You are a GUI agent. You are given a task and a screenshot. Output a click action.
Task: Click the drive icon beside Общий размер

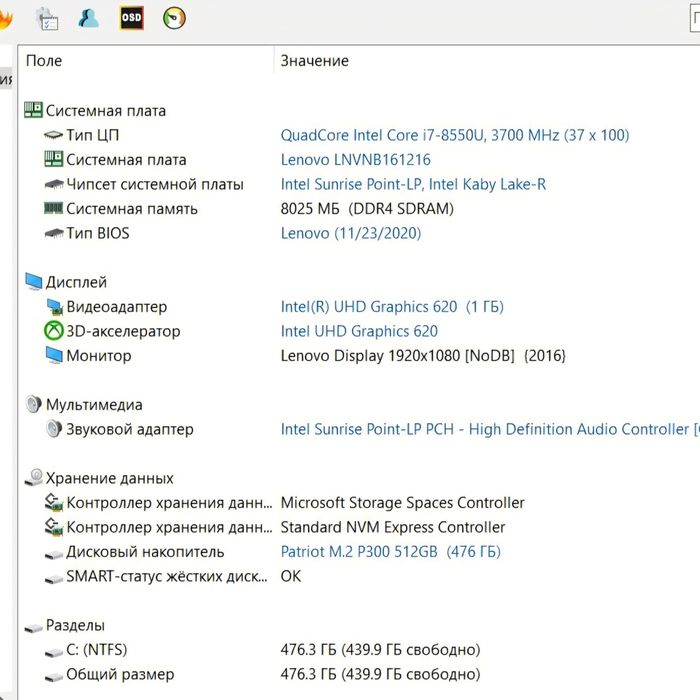click(x=54, y=678)
